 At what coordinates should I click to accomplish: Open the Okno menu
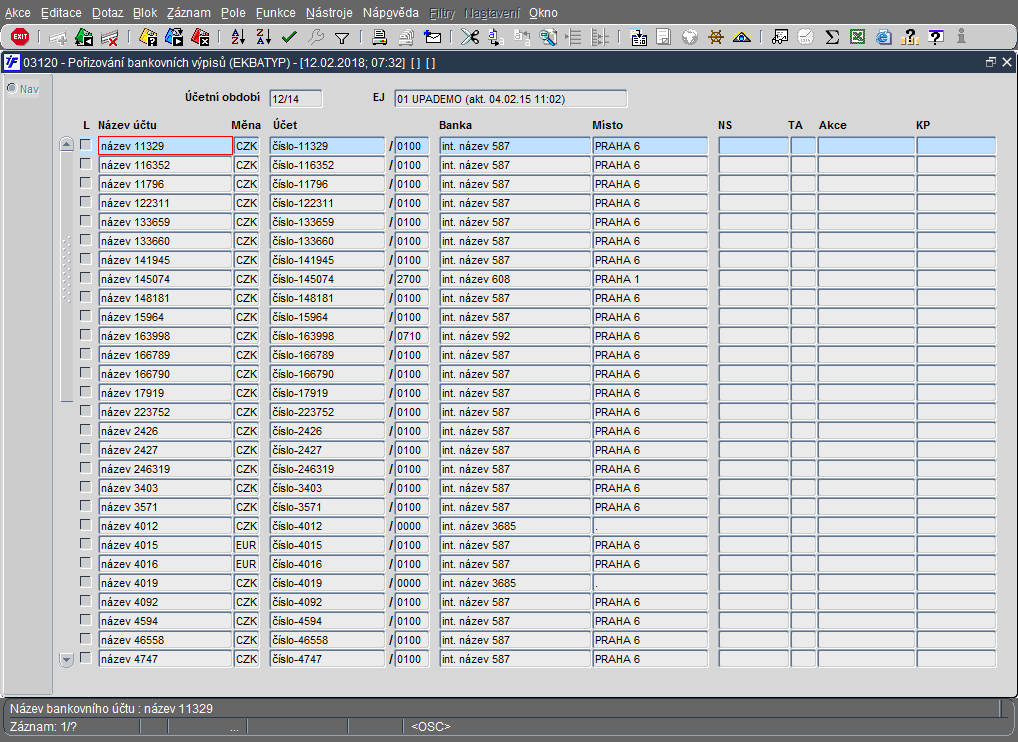point(543,12)
